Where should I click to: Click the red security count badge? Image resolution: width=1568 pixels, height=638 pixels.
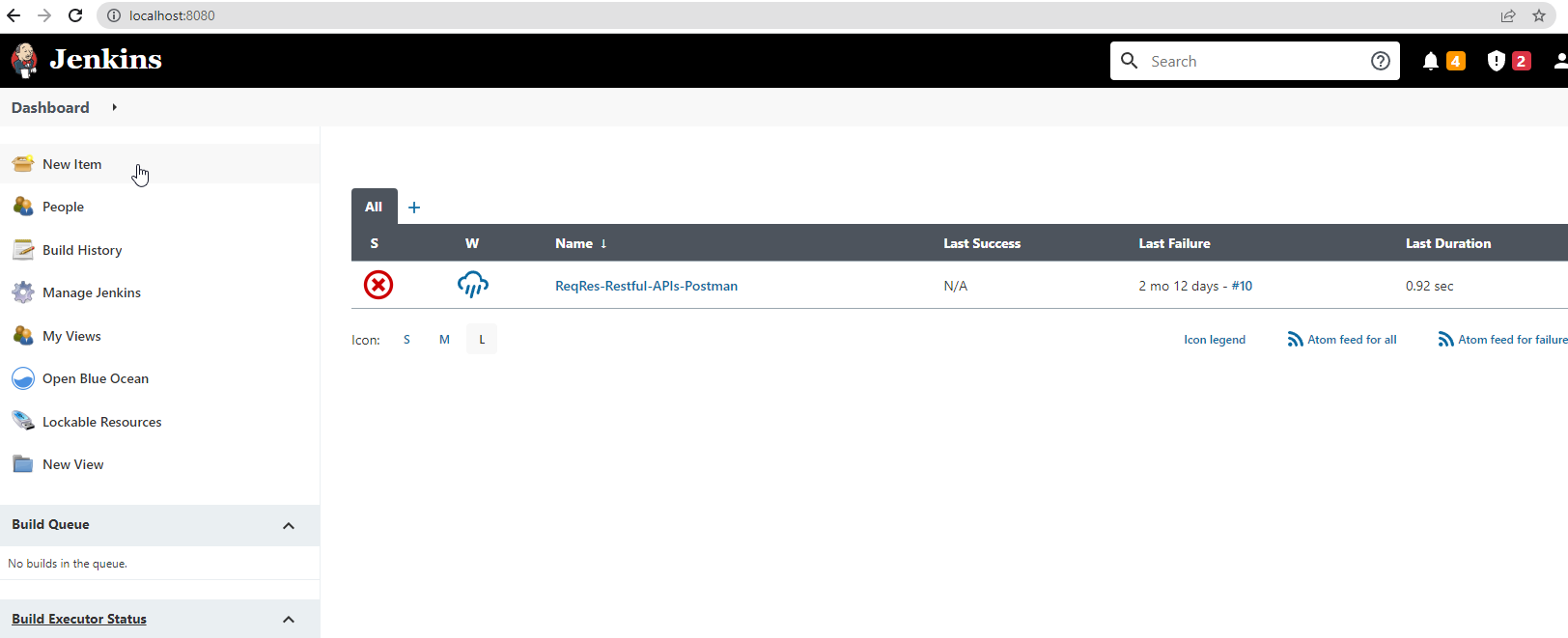tap(1522, 61)
